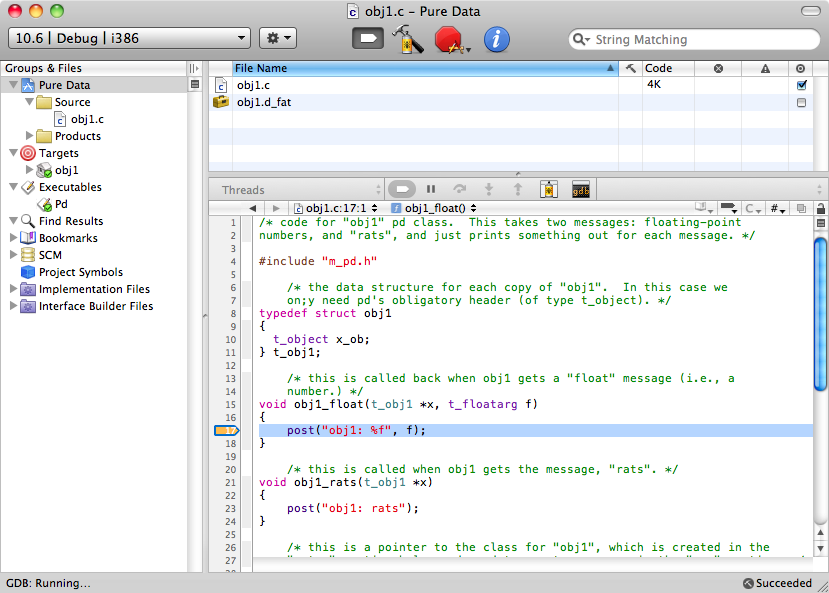
Task: Toggle target membership checkbox for obj1.c
Action: [802, 85]
